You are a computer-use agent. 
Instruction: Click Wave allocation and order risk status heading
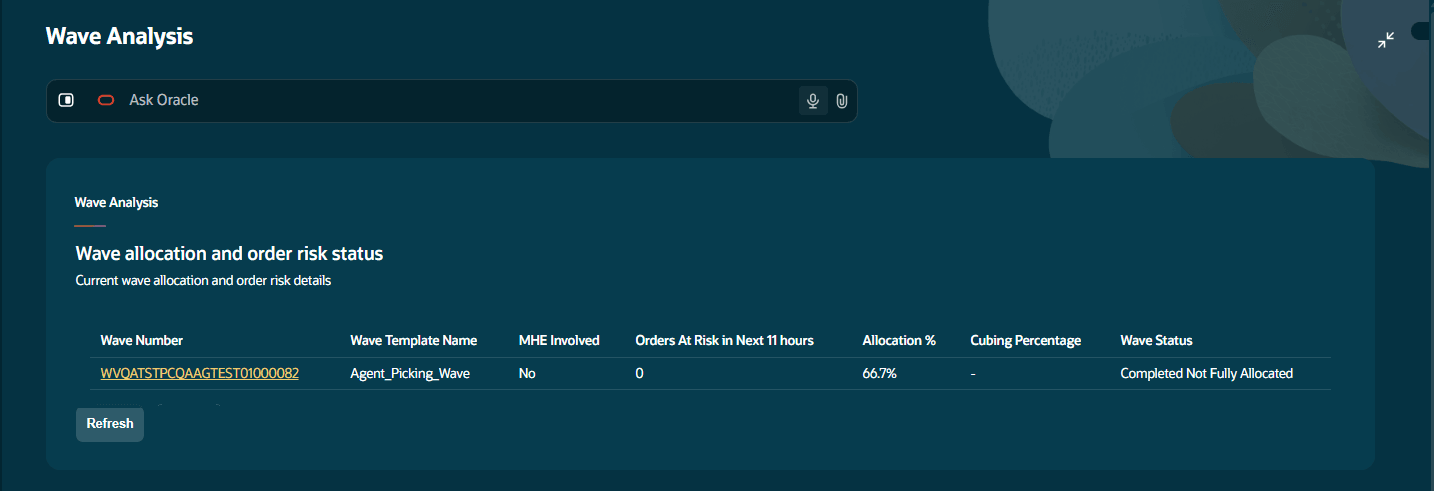(229, 253)
